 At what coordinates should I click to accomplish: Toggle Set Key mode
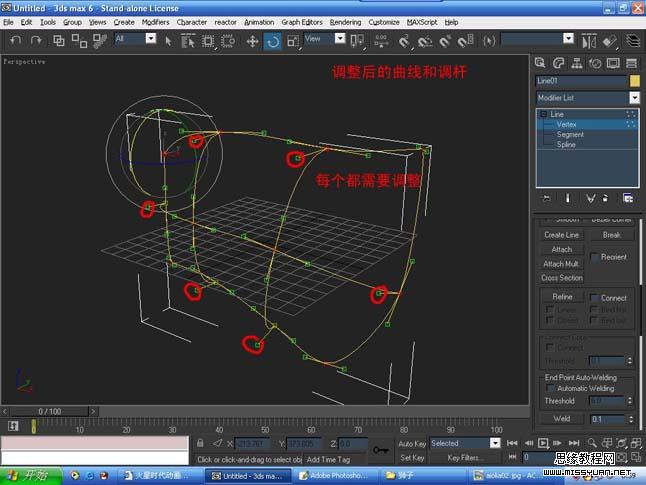point(412,458)
